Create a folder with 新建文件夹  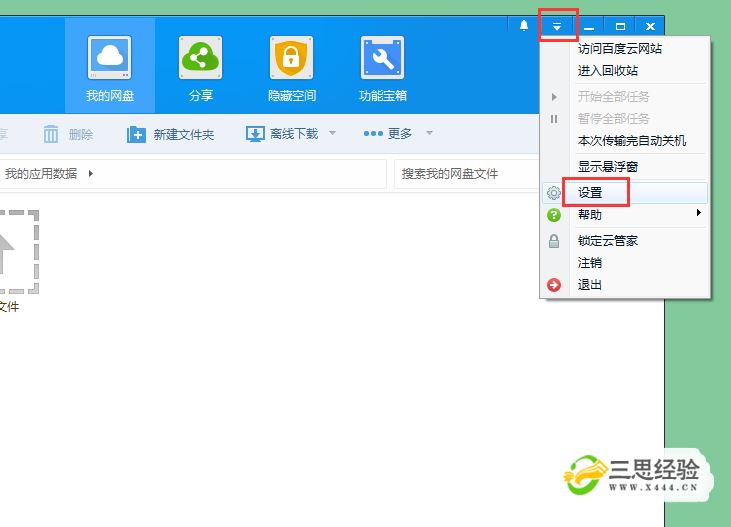(x=170, y=134)
